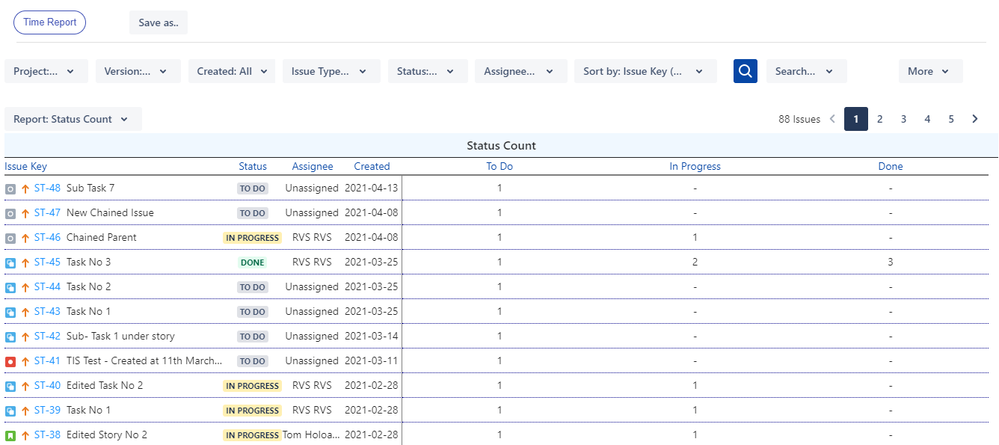Open the More options menu
Screen dimensions: 999x445
tap(930, 71)
